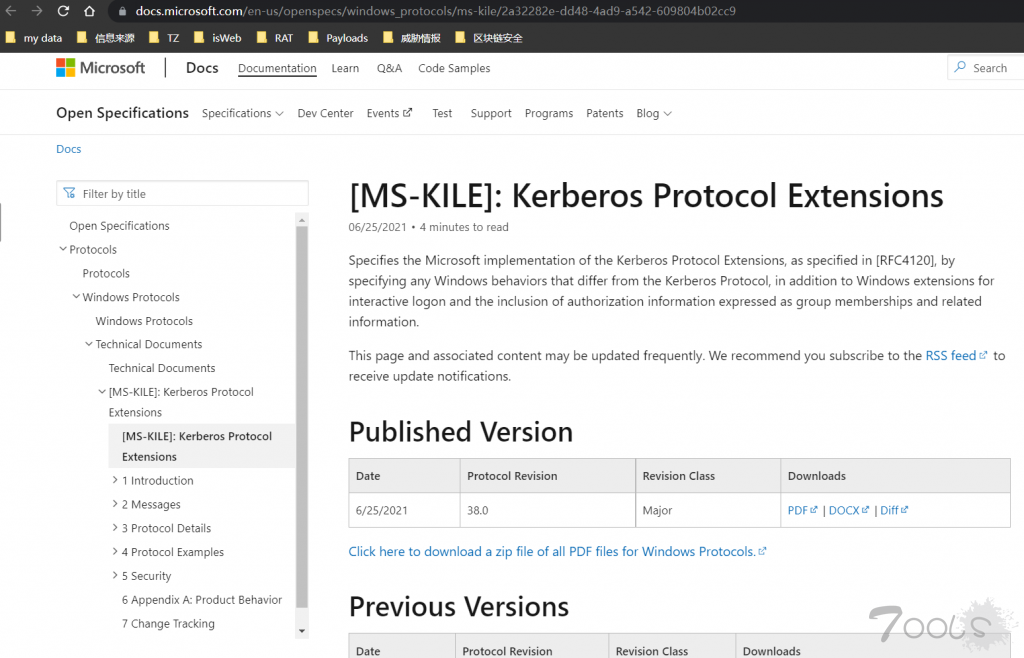Open Code Samples tab
Image resolution: width=1024 pixels, height=658 pixels.
pos(454,68)
